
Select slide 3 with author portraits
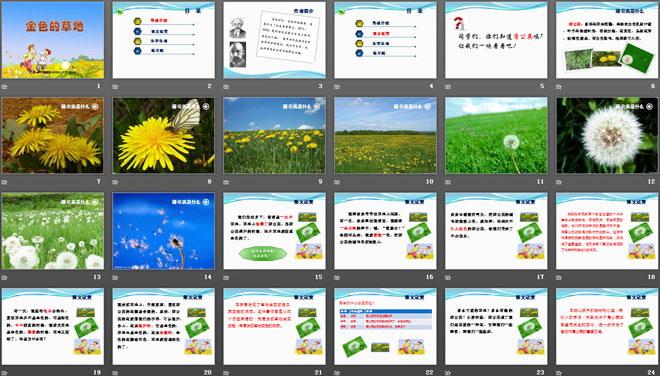[x=274, y=40]
